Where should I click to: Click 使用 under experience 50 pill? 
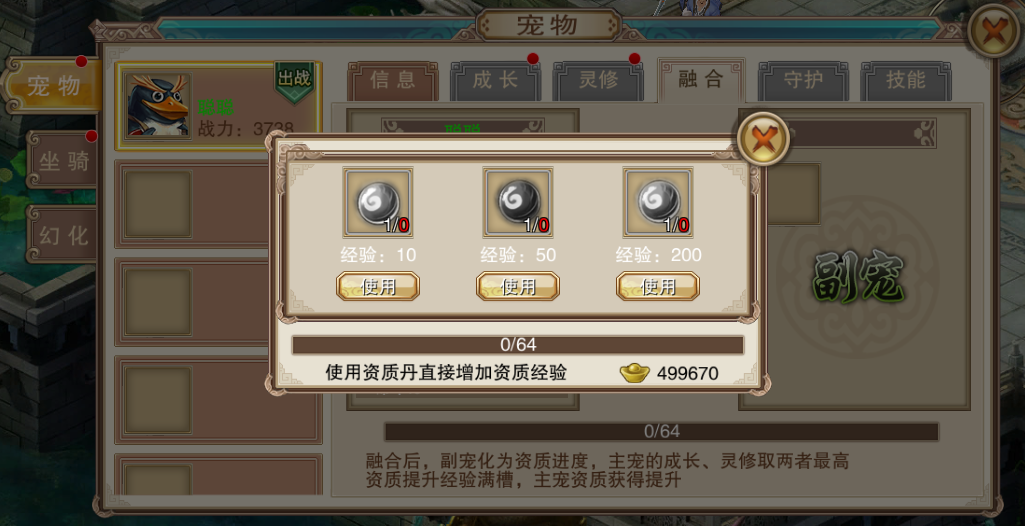point(518,286)
